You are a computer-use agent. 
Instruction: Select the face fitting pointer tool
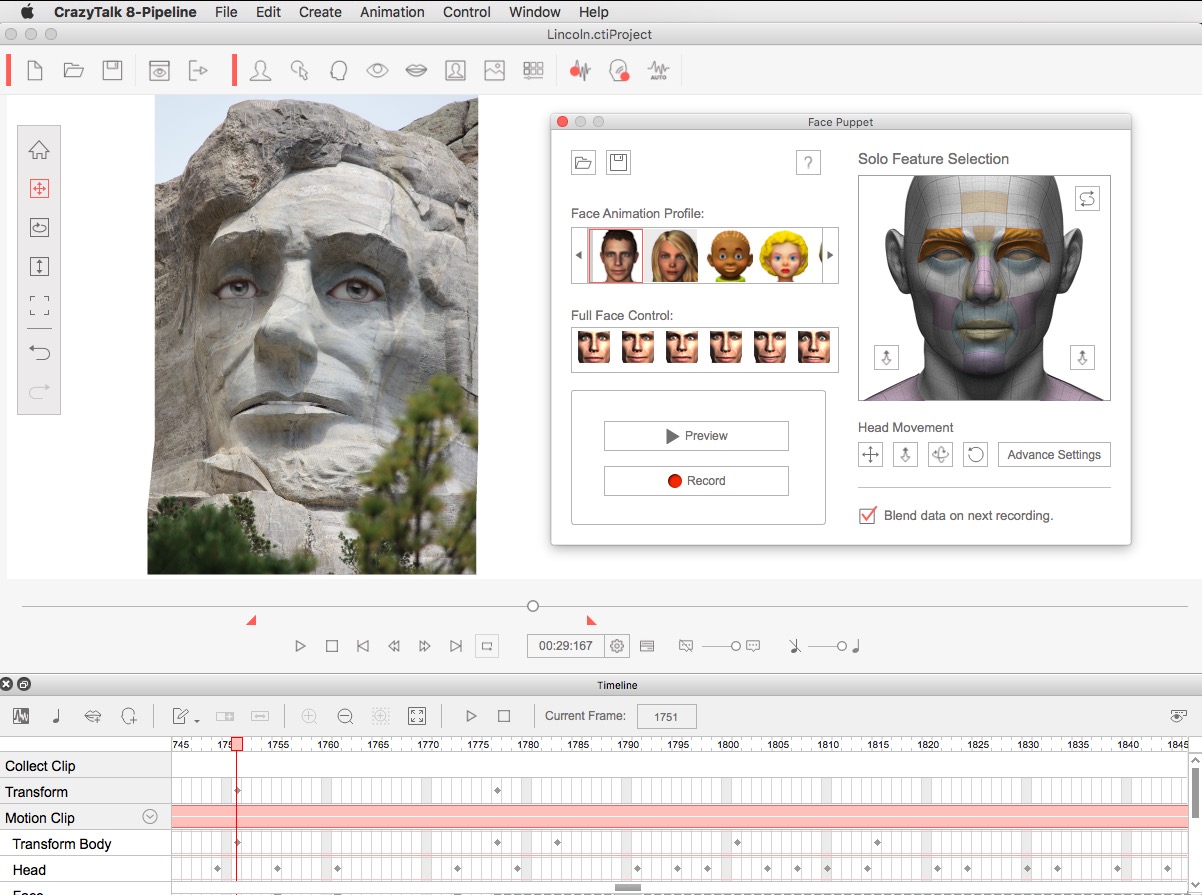click(x=299, y=71)
